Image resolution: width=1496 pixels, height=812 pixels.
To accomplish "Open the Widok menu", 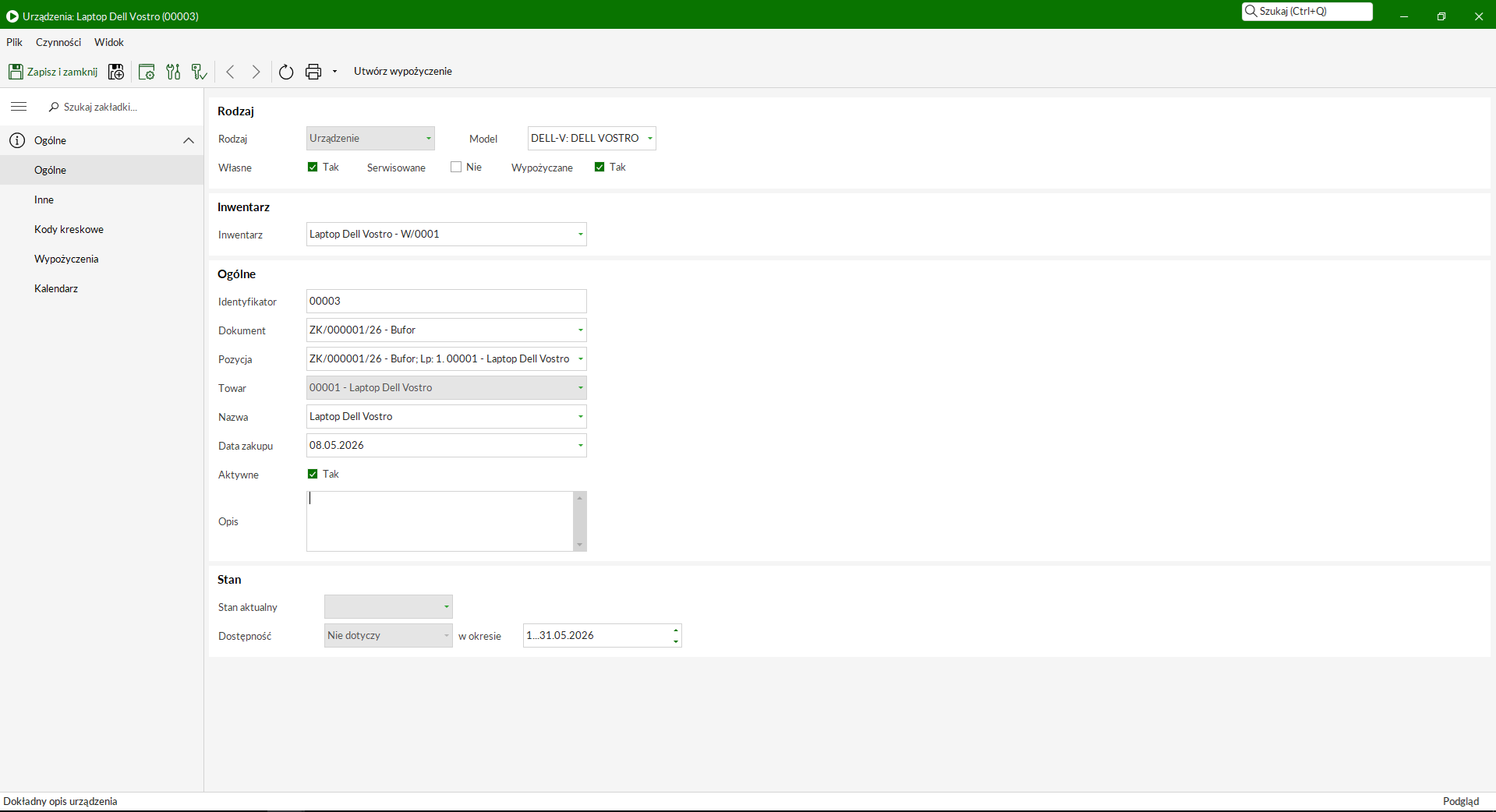I will coord(109,42).
